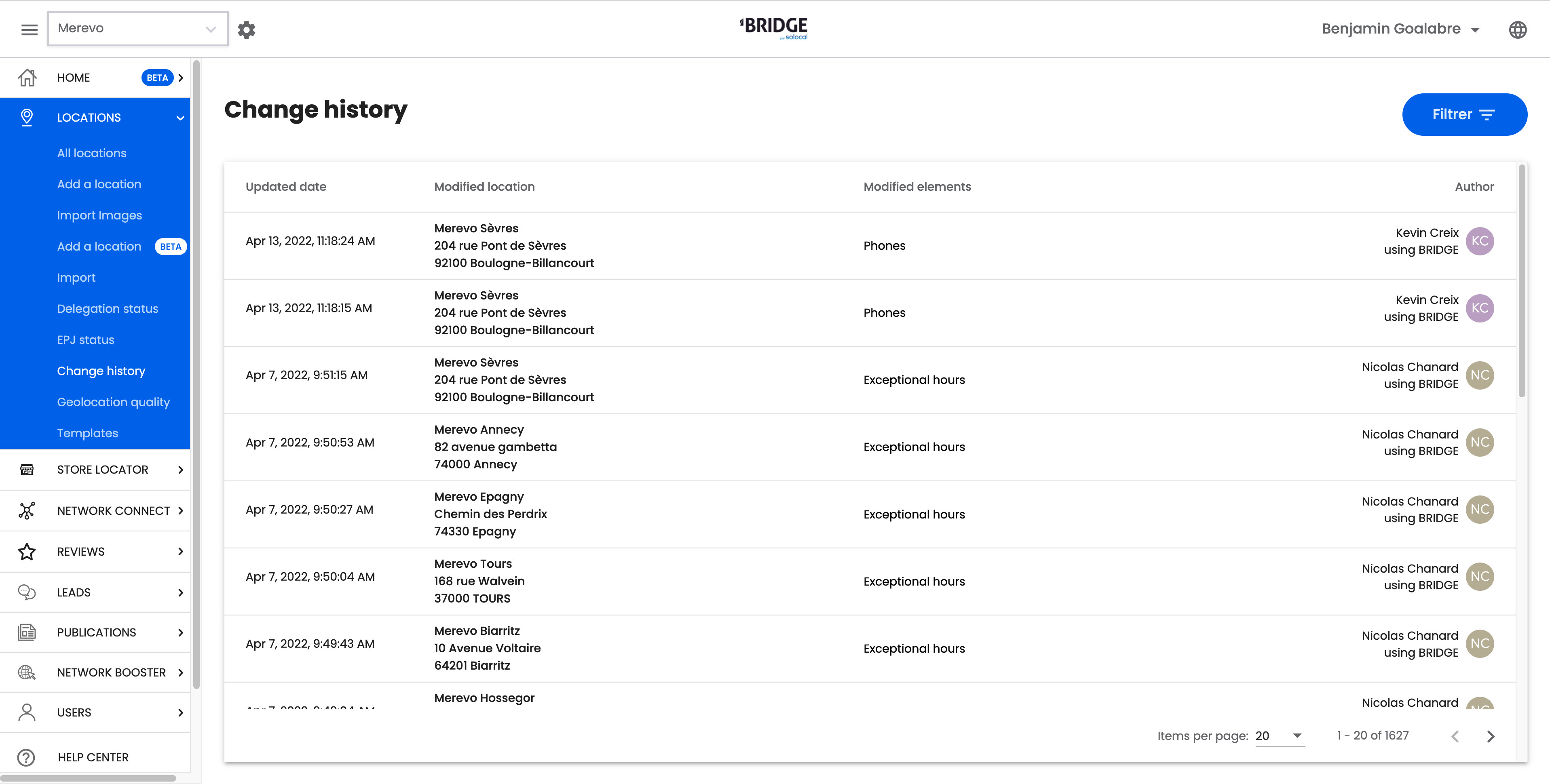The height and width of the screenshot is (784, 1550).
Task: Click the Locations pin icon
Action: pyautogui.click(x=26, y=117)
